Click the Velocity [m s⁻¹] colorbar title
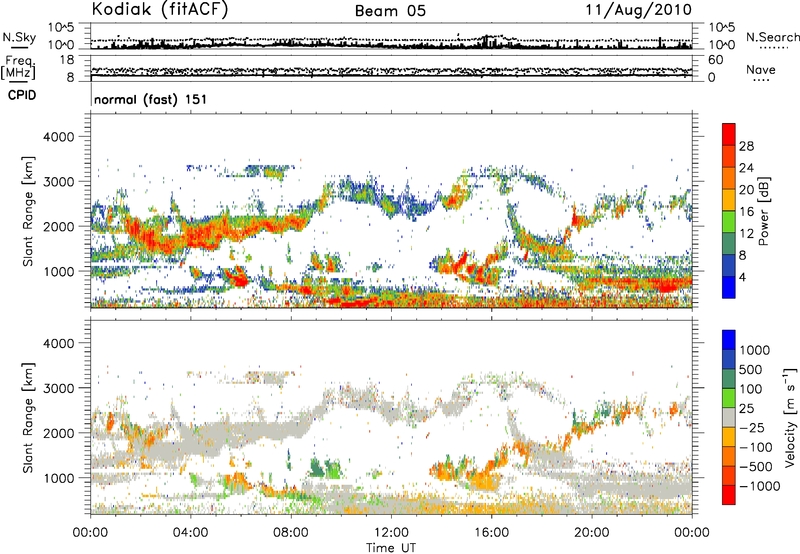The height and width of the screenshot is (554, 800). click(790, 417)
